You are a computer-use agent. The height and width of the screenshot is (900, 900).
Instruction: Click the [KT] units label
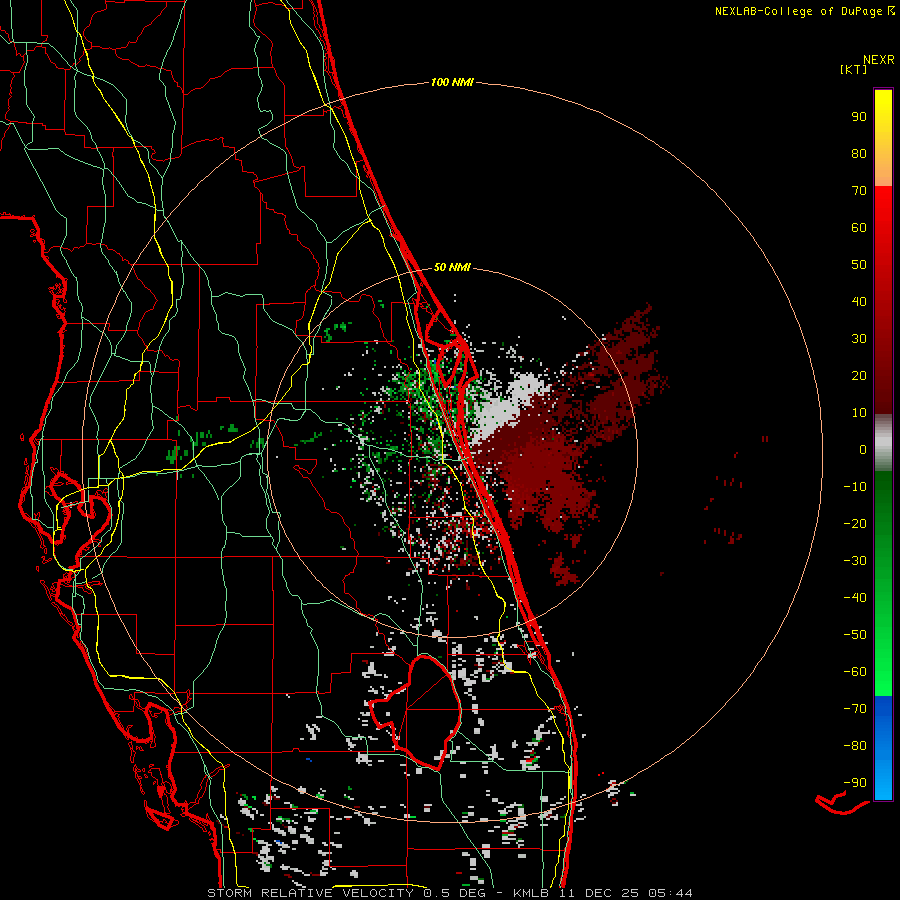pos(854,69)
